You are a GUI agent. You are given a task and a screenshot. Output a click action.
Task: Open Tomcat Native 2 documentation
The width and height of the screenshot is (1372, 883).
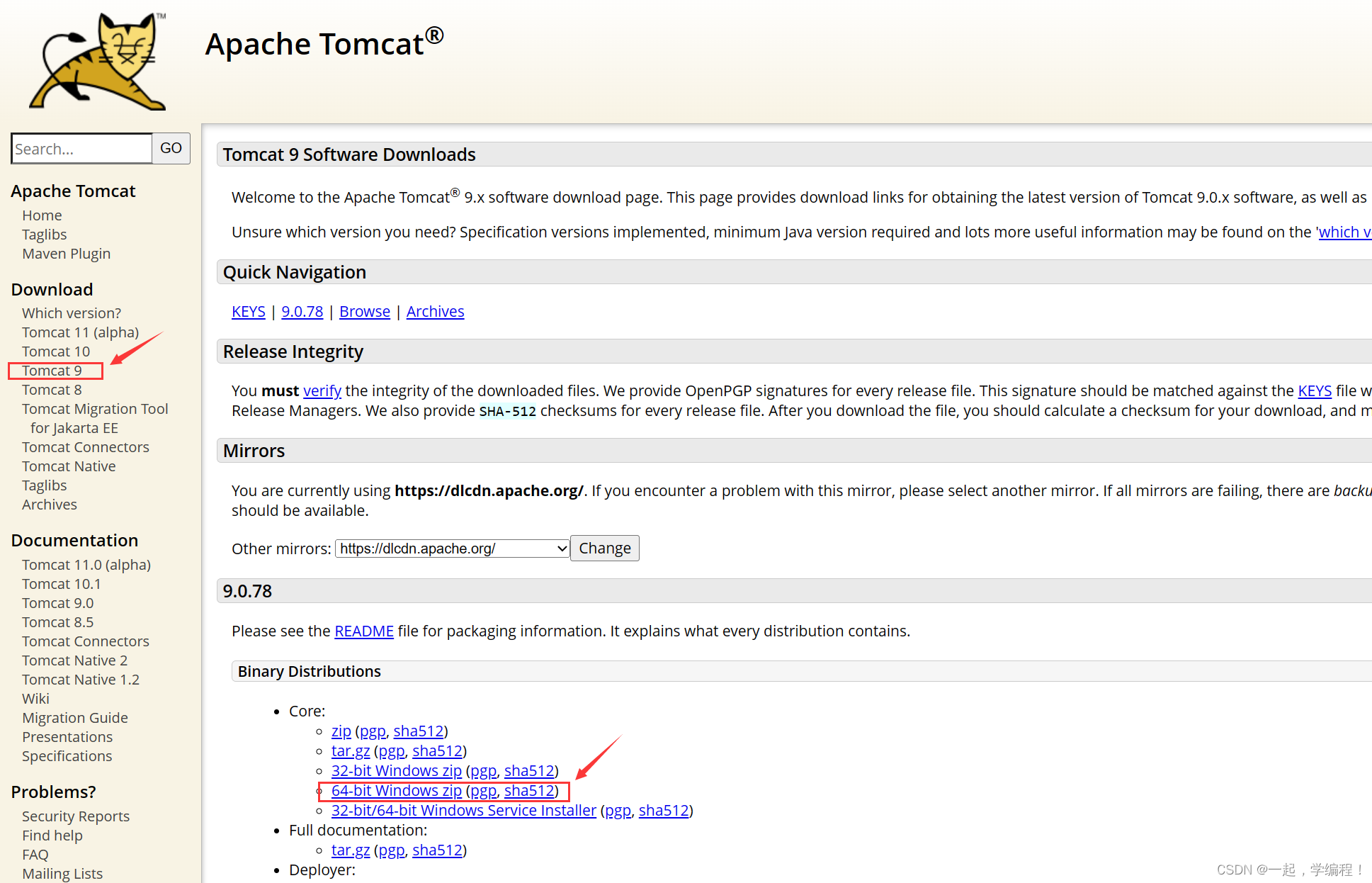pos(74,660)
